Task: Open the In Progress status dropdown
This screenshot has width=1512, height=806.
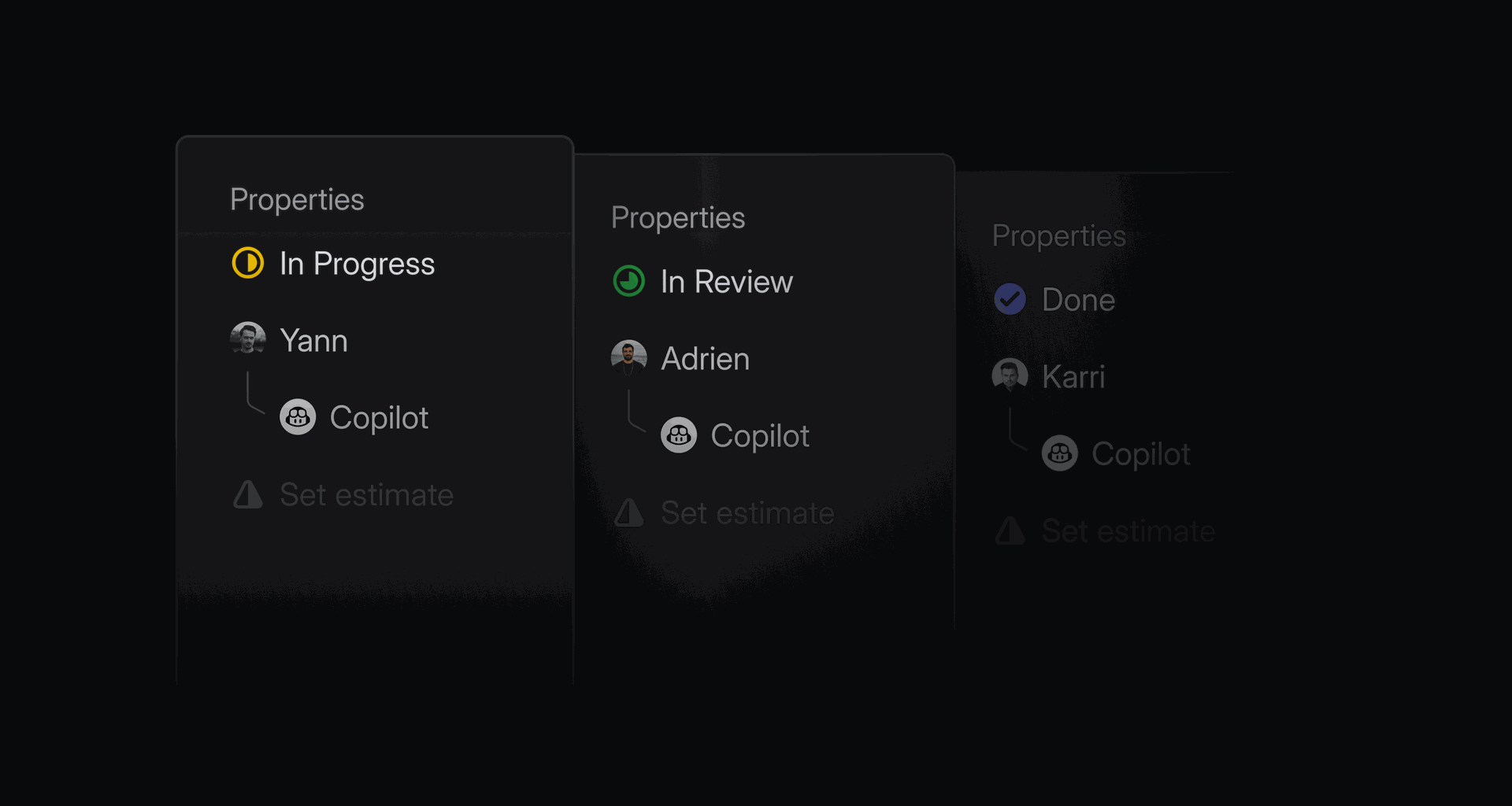Action: pos(357,264)
